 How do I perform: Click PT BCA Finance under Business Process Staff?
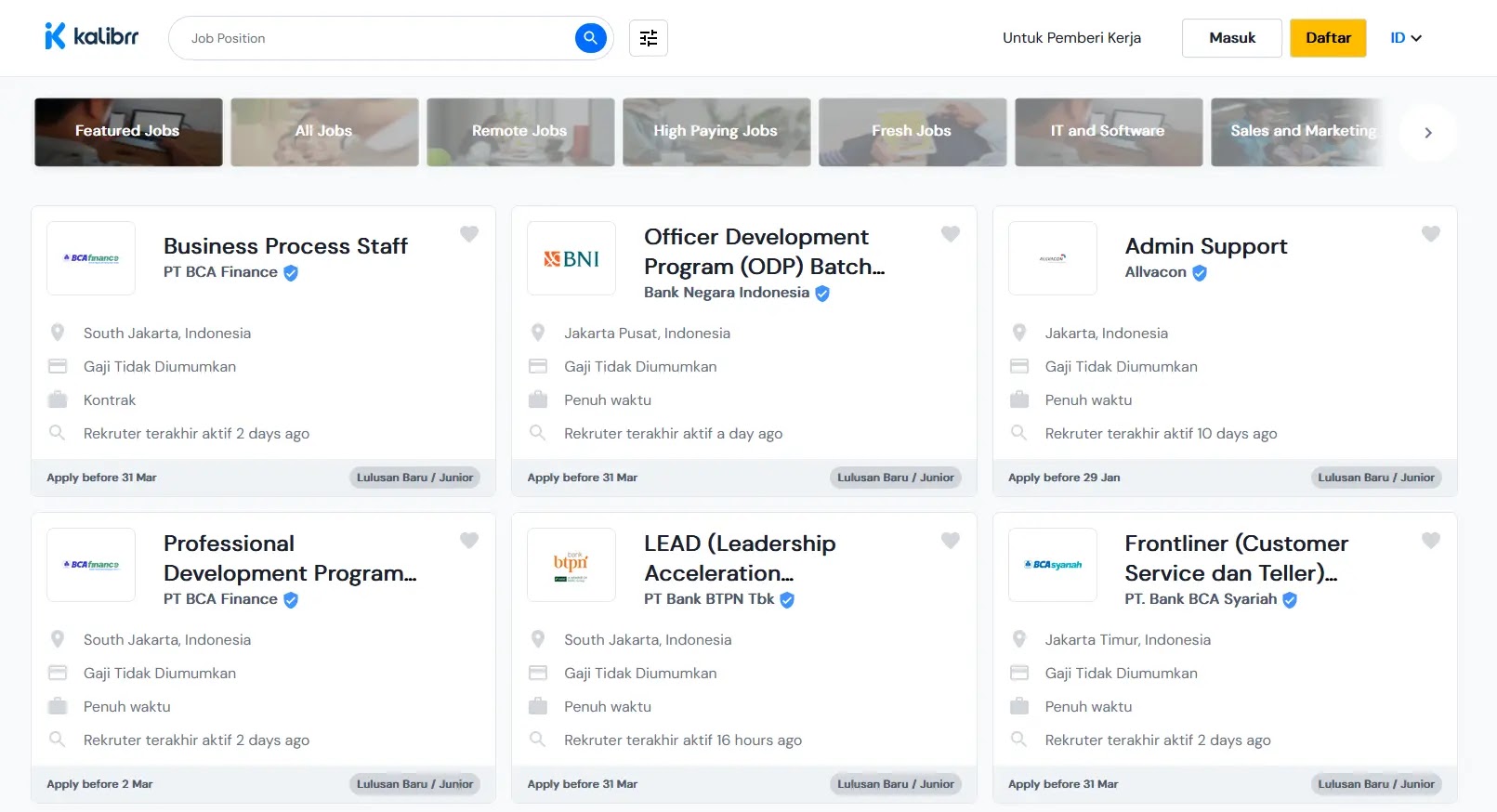220,272
